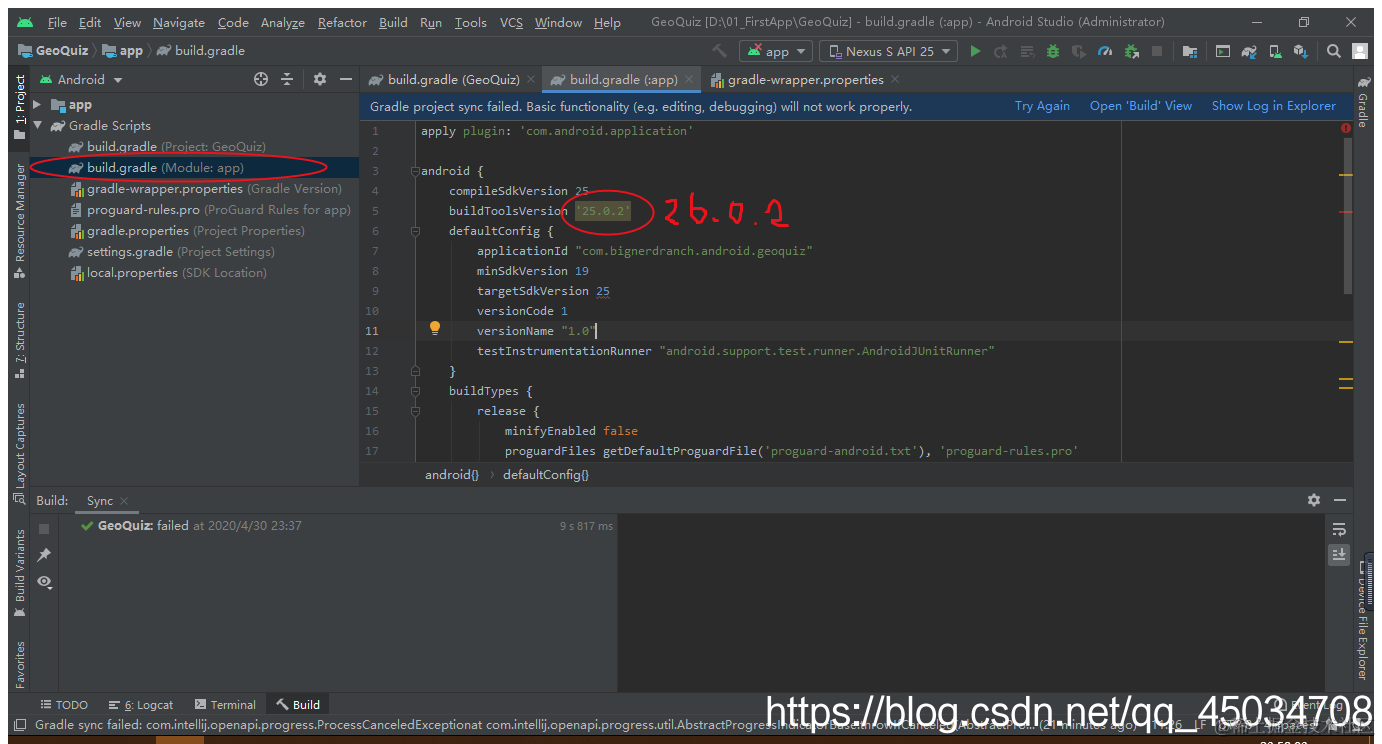
Task: Open the Build menu
Action: (393, 22)
